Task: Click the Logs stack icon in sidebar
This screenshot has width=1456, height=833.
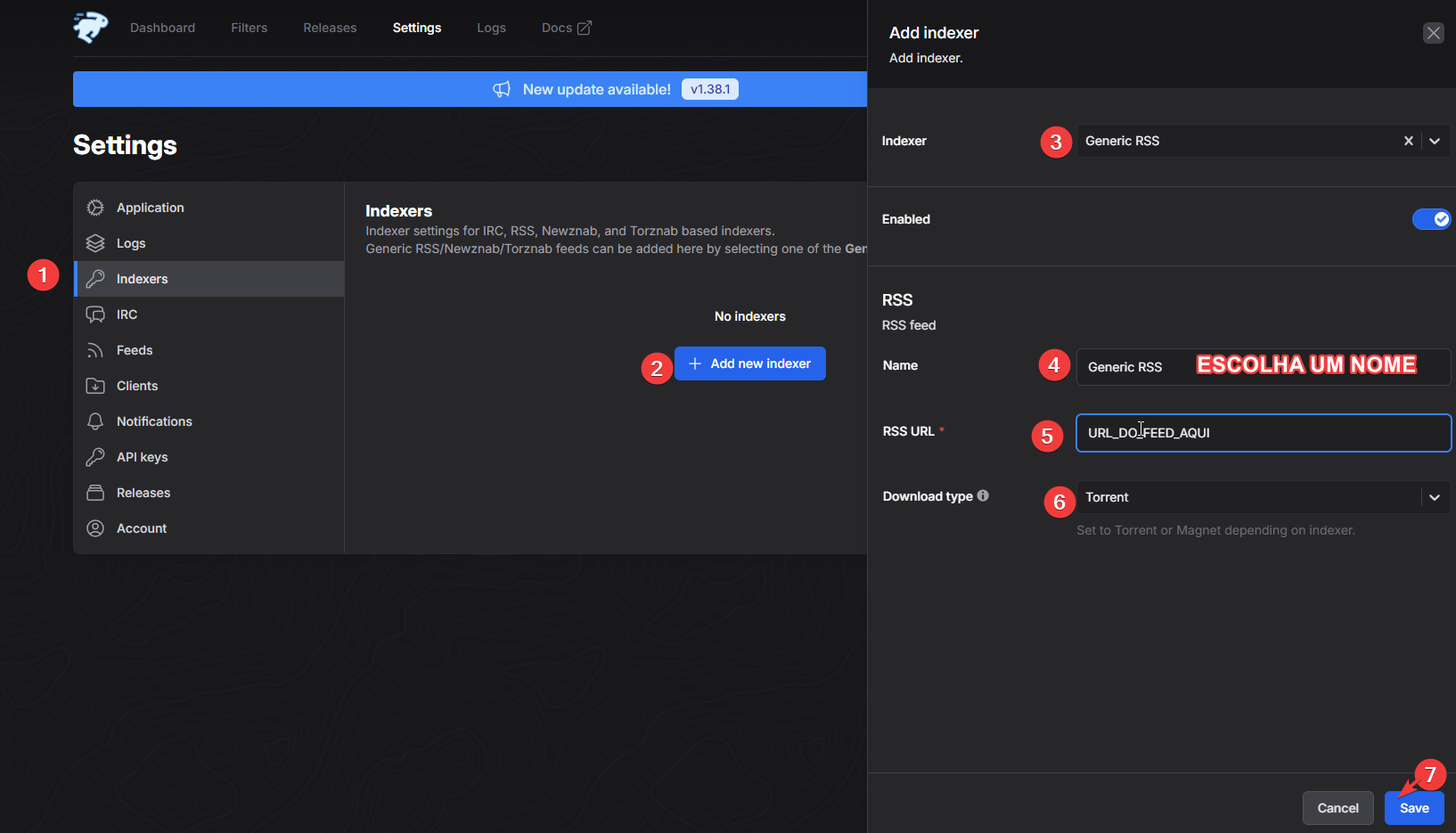Action: point(95,243)
